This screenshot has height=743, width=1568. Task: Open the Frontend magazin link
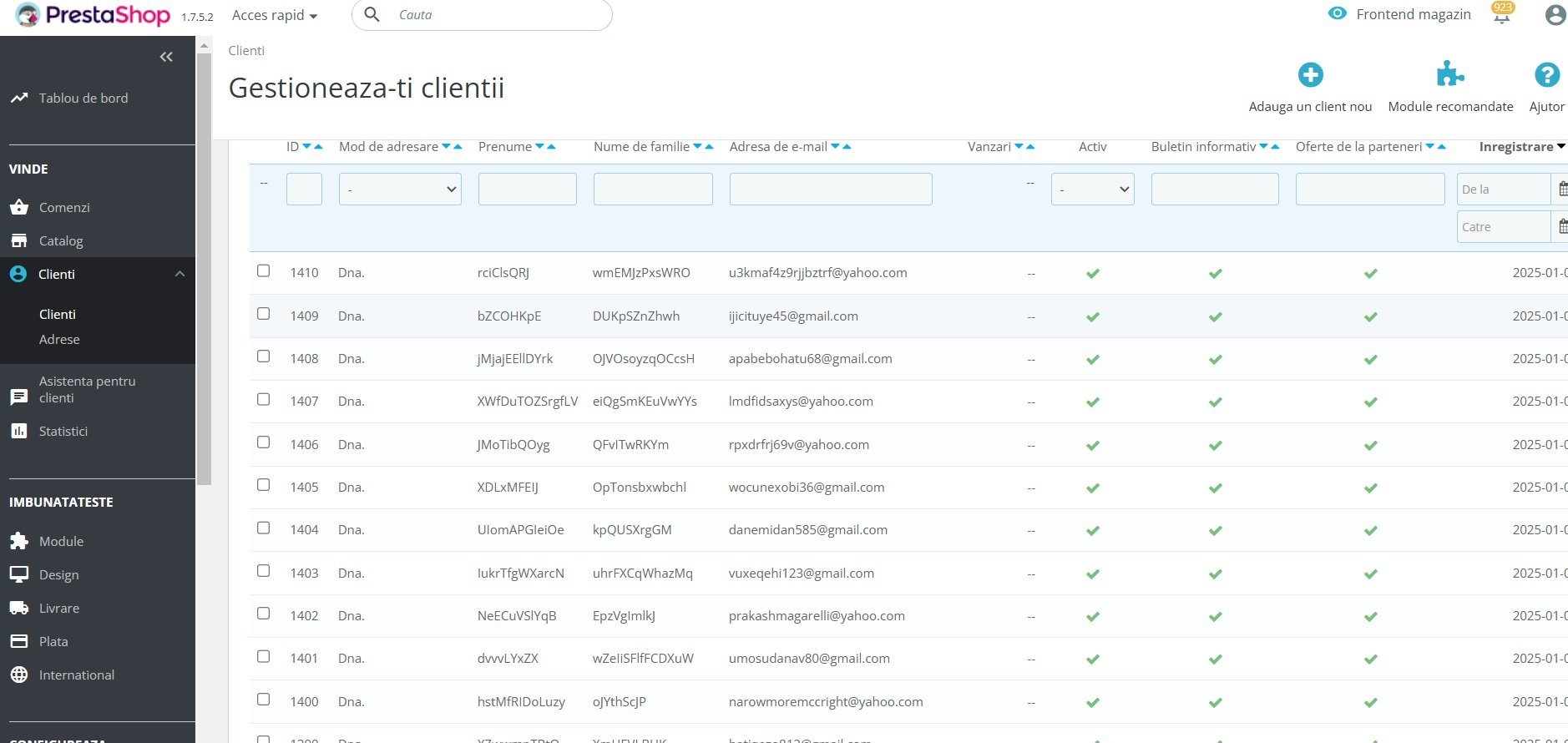1413,14
